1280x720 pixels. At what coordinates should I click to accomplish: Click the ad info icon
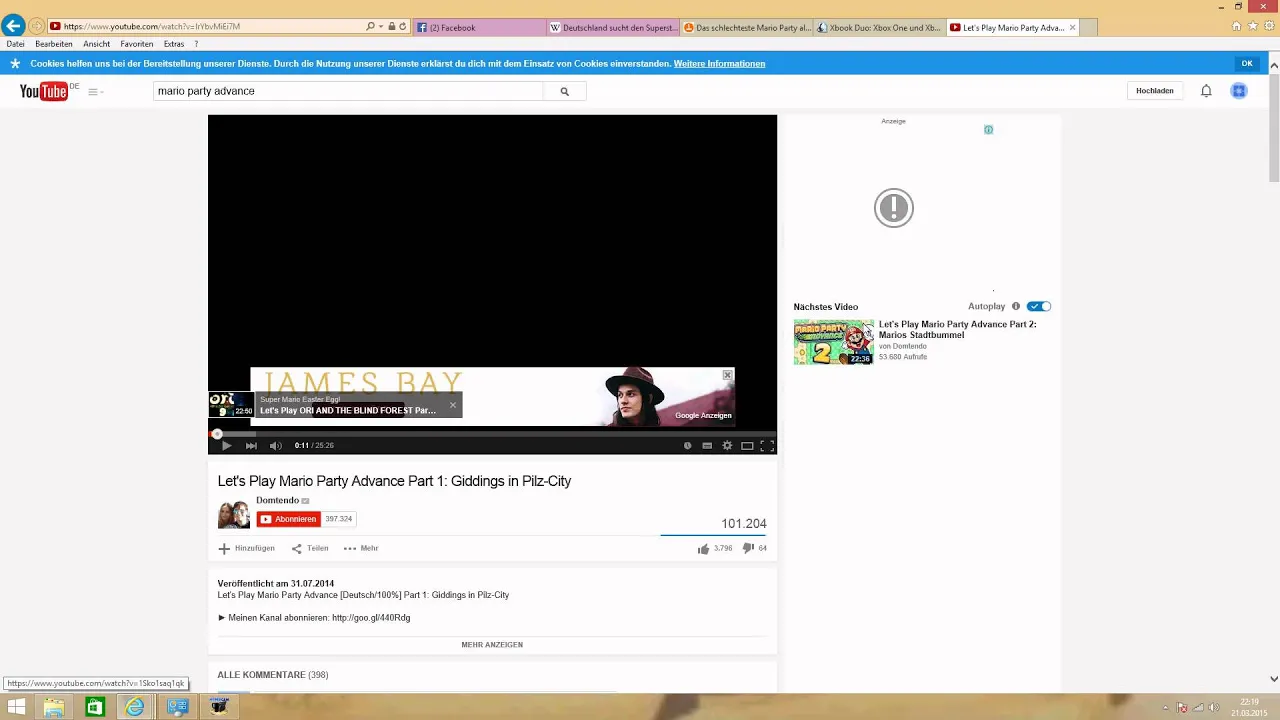click(988, 130)
